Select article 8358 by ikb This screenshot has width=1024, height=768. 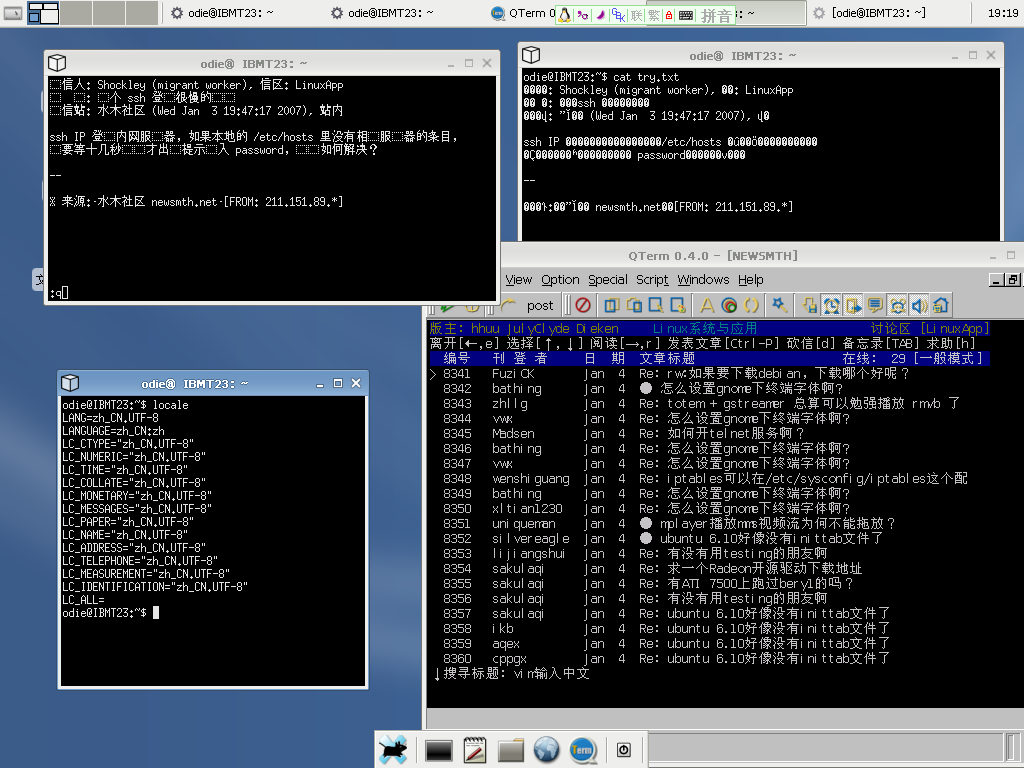click(x=709, y=629)
